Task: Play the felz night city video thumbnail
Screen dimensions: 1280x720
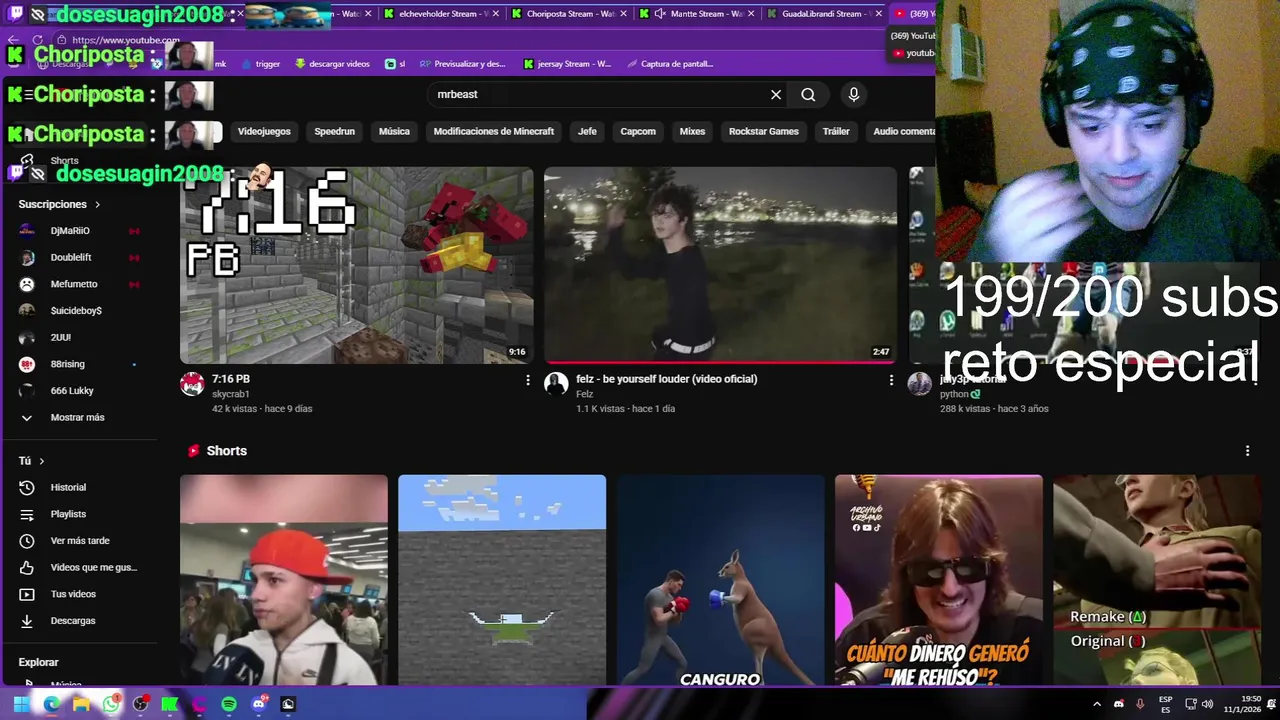Action: [720, 265]
